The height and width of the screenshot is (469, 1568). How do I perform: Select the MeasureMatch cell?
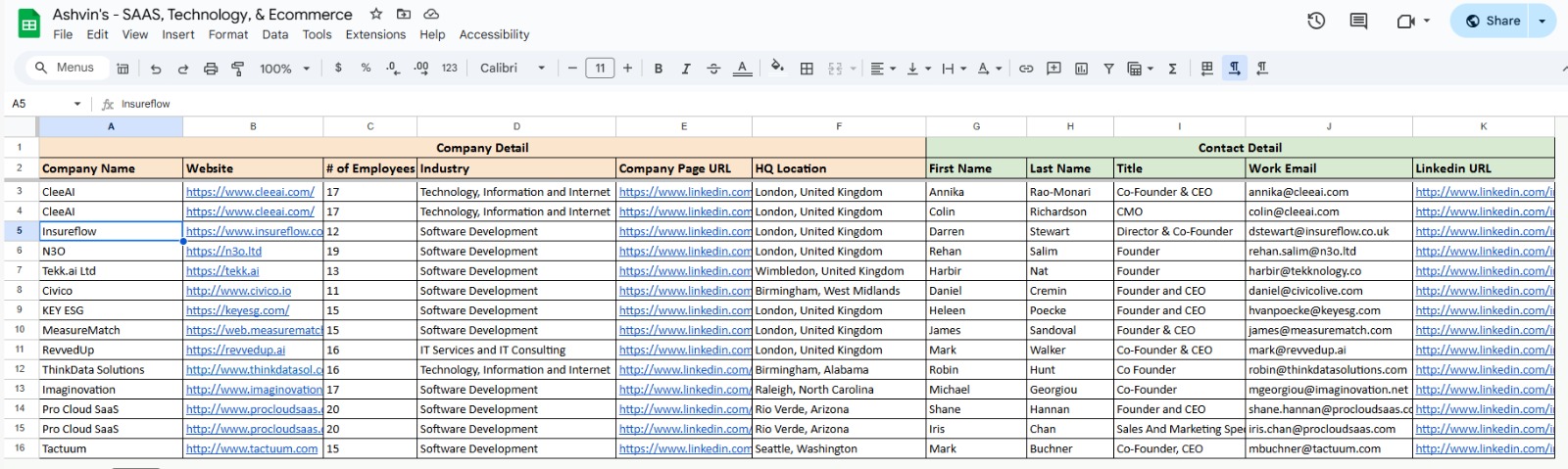111,330
